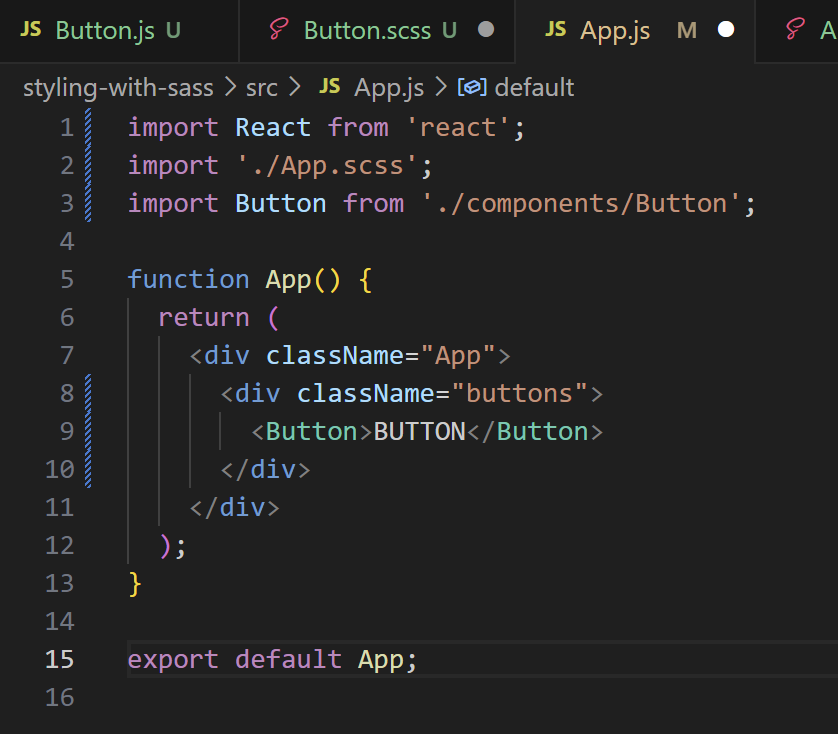Click the chevron after App.js breadcrumb

pos(441,87)
